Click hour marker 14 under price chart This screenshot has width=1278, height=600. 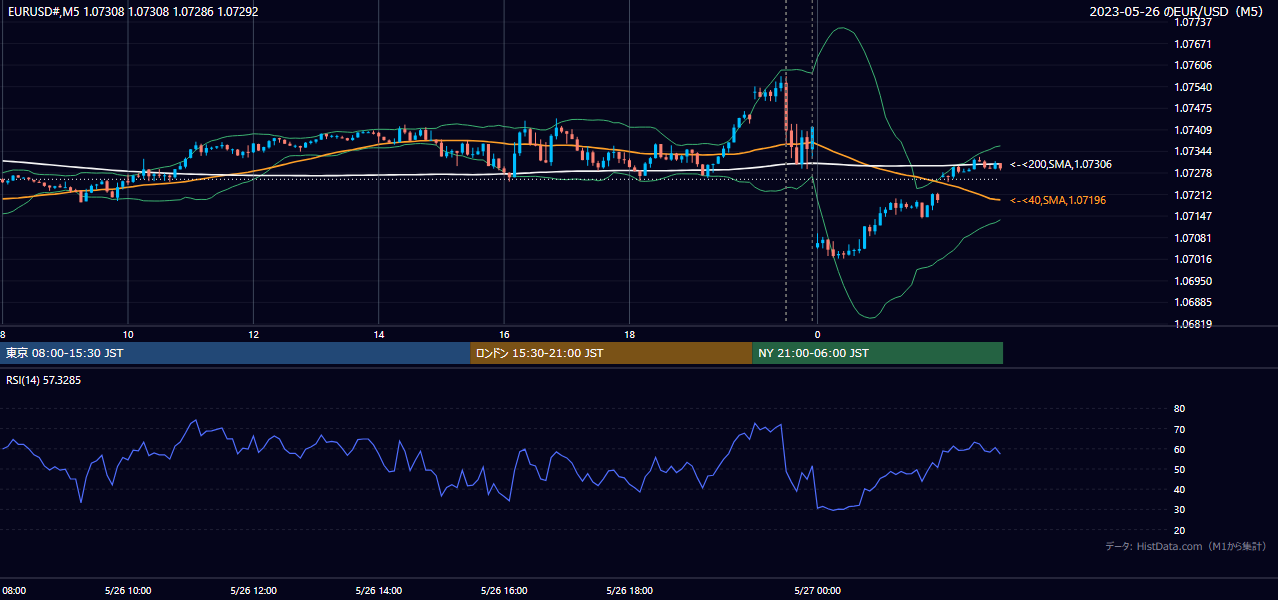tap(378, 335)
